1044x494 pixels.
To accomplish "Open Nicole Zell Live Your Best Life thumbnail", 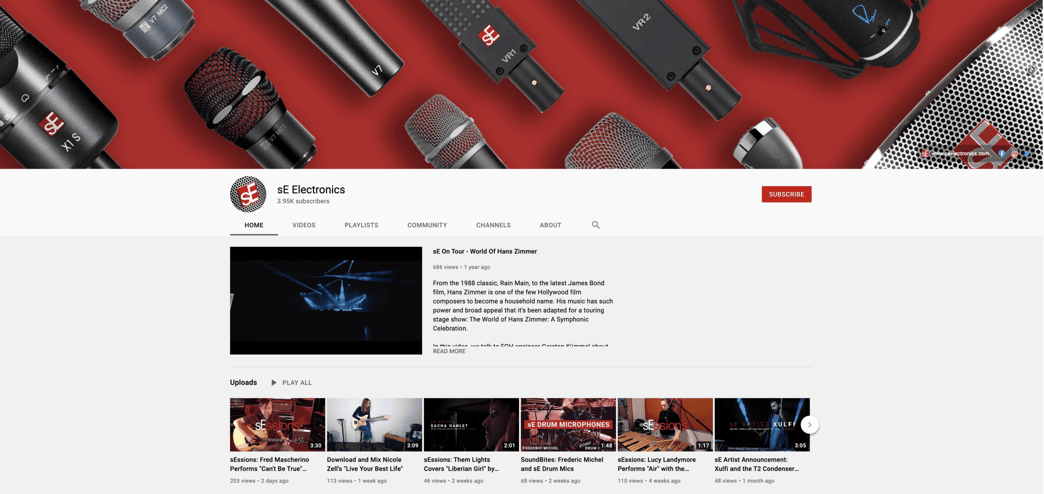I will click(374, 425).
